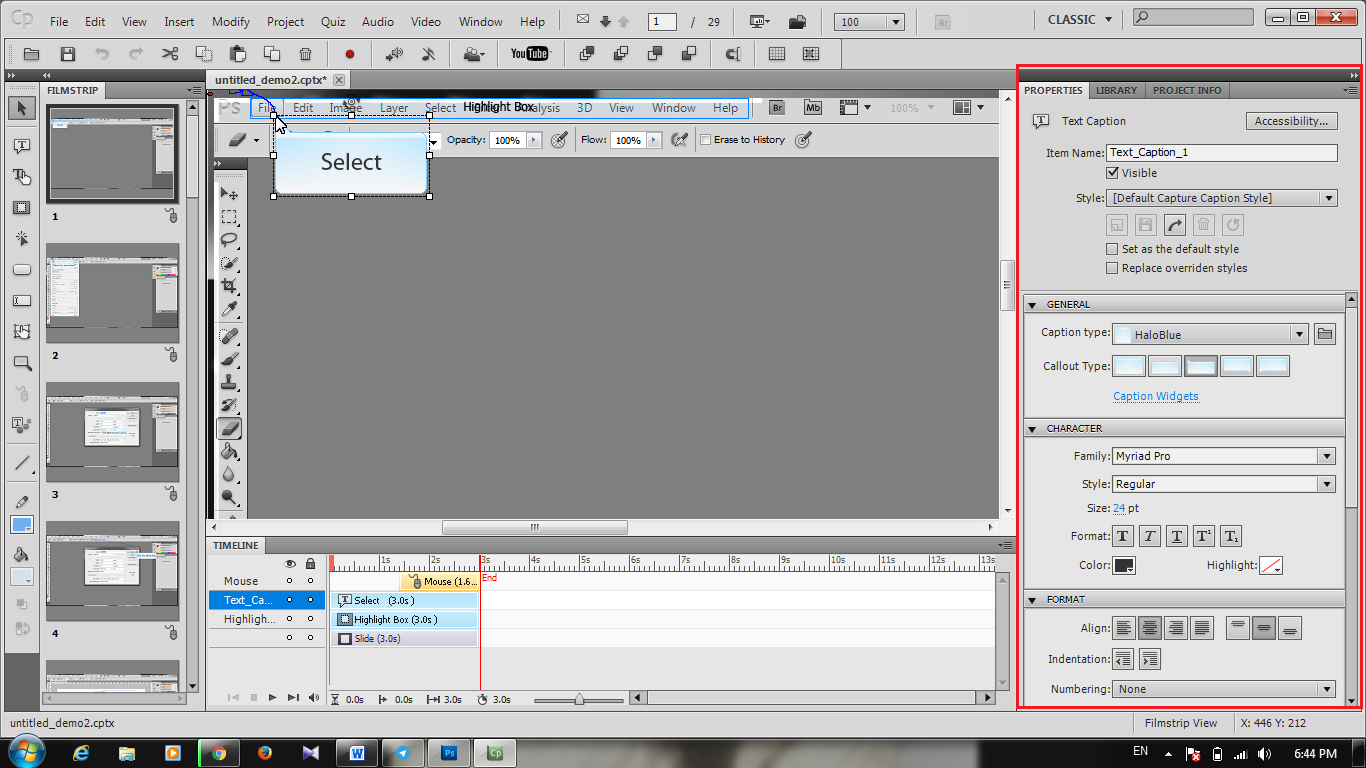The width and height of the screenshot is (1366, 768).
Task: Click the timeline lock header icon
Action: point(310,563)
